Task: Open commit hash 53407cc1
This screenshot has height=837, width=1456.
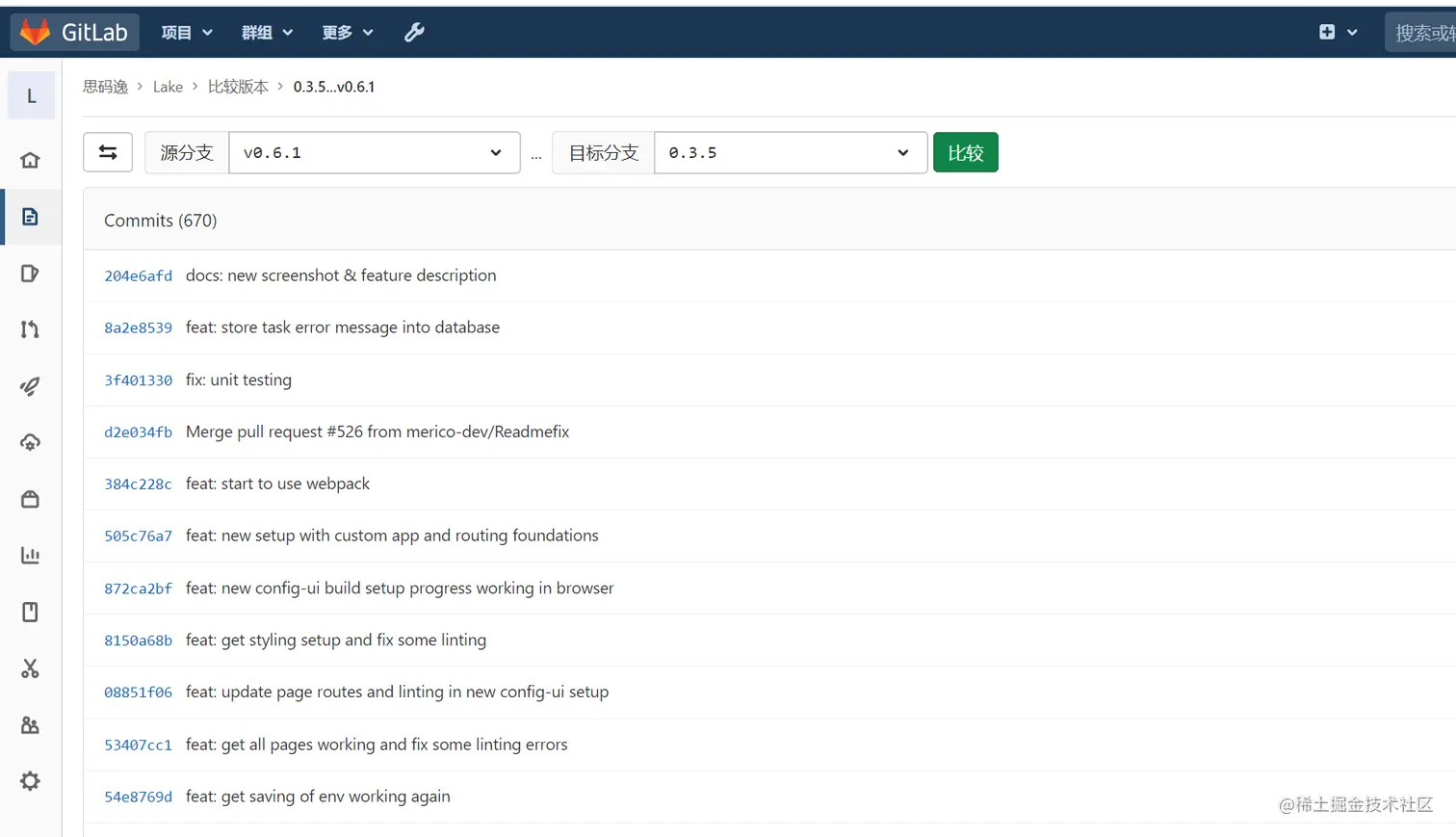Action: pos(139,745)
